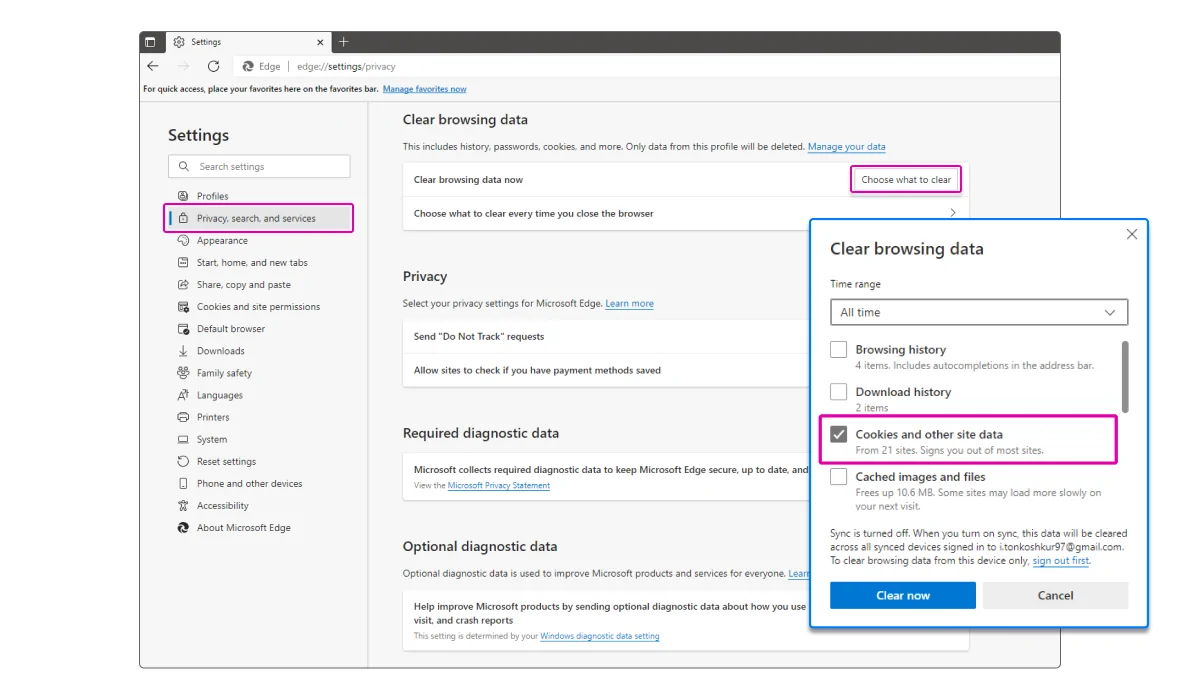Go to Appearance settings
The width and height of the screenshot is (1200, 700).
[x=222, y=240]
